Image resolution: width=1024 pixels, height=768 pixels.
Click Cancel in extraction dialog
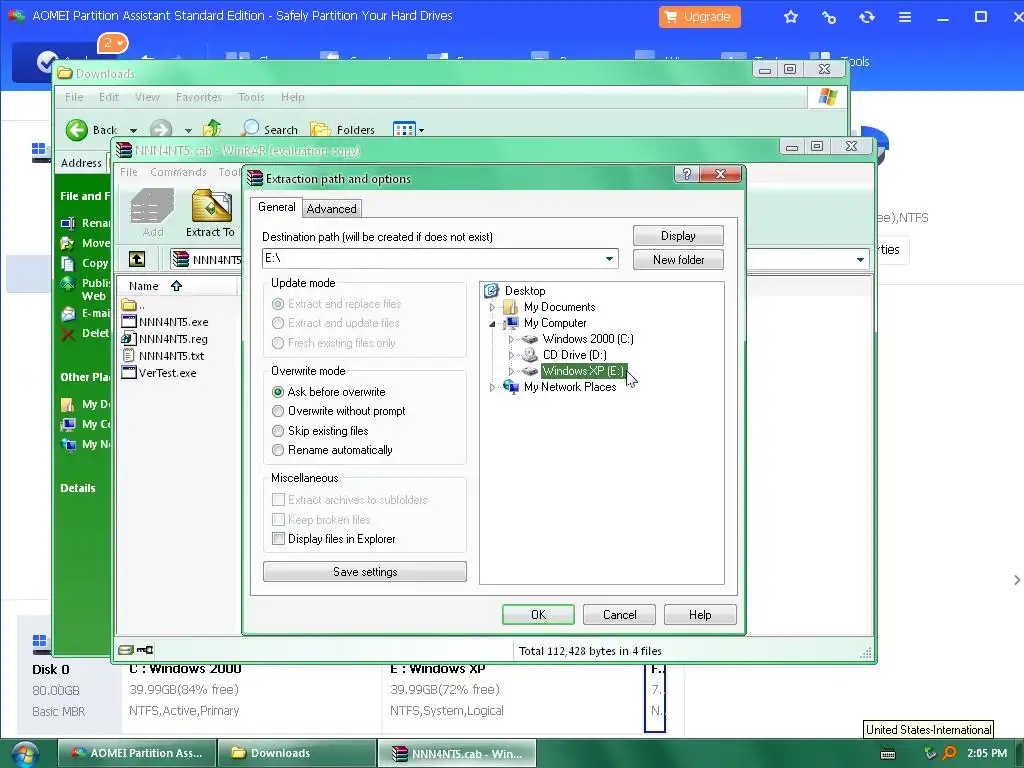[619, 615]
